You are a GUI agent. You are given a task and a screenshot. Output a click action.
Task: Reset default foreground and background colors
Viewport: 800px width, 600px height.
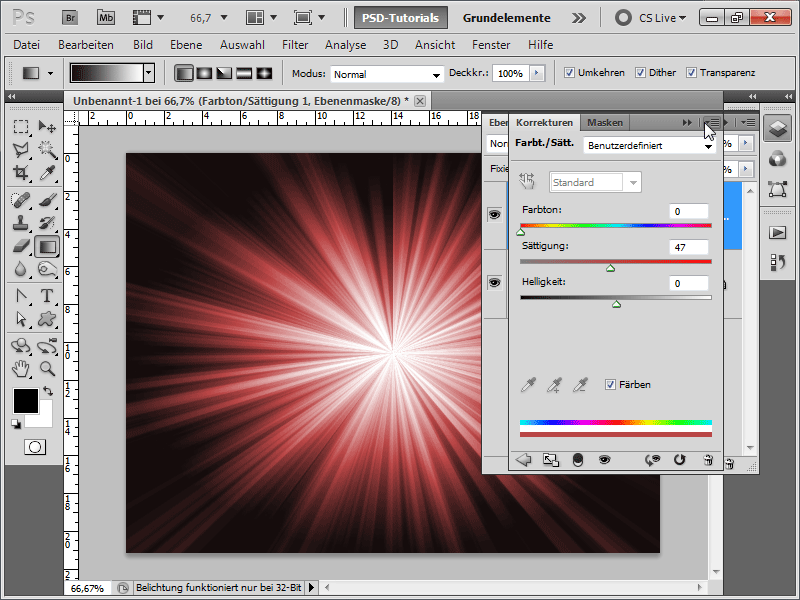tap(16, 424)
